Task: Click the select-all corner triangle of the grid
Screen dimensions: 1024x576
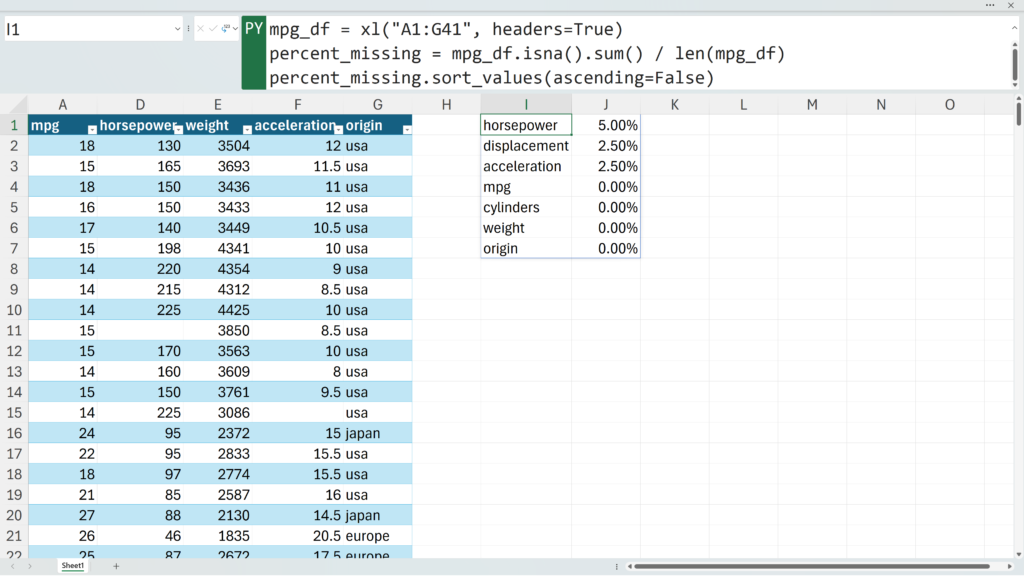Action: [x=14, y=105]
